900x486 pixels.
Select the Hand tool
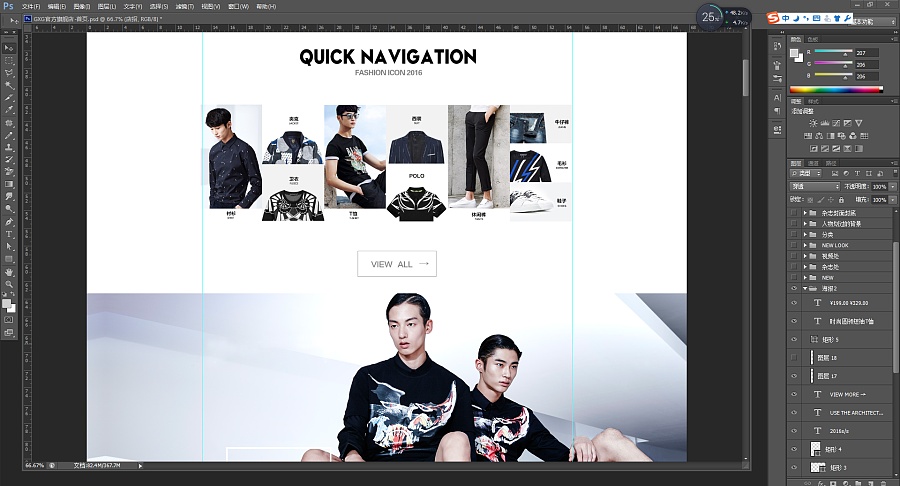point(9,272)
